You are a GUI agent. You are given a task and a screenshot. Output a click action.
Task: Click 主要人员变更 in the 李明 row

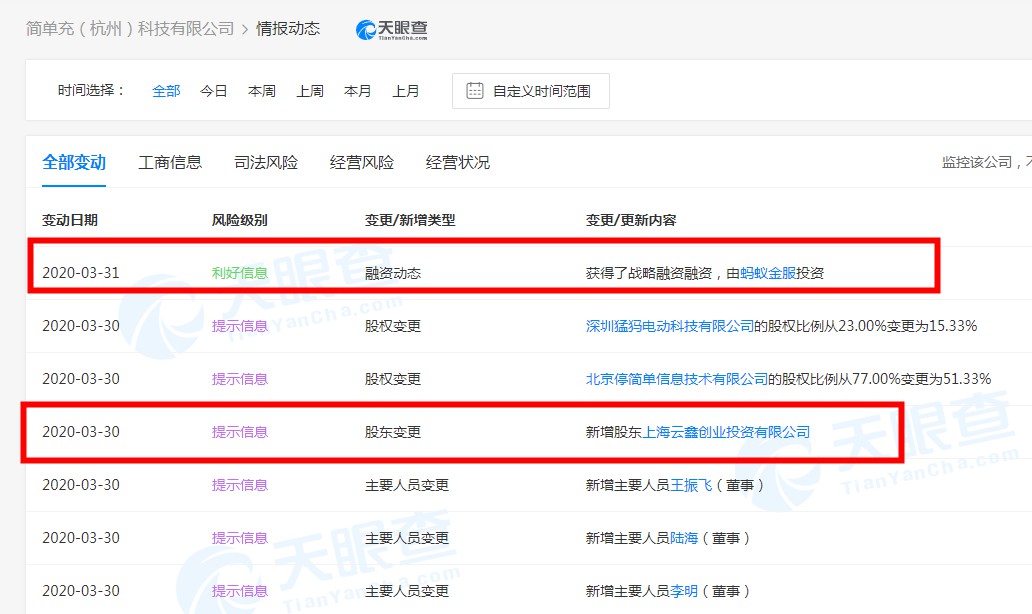tap(407, 591)
